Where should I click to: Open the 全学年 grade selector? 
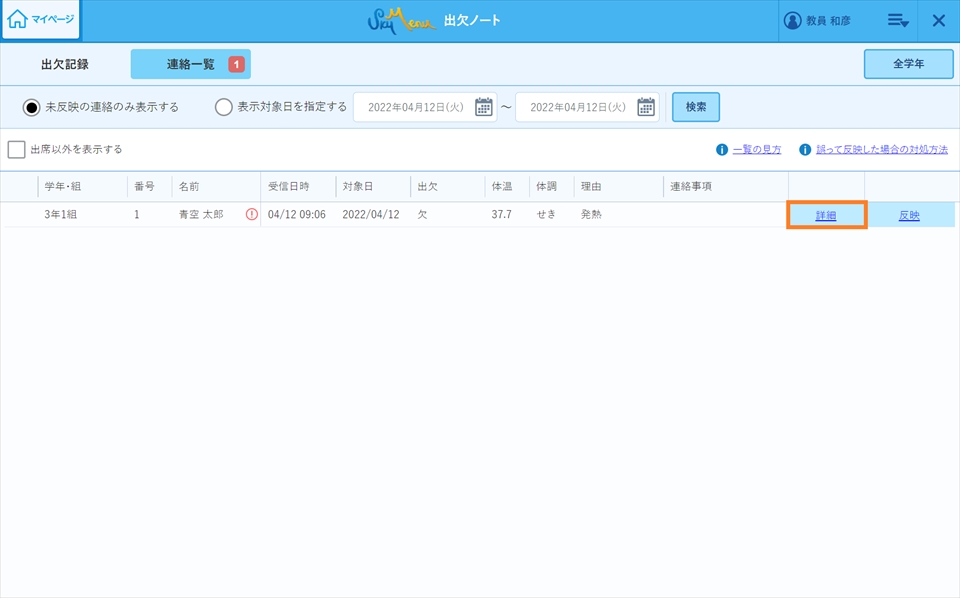tap(908, 63)
